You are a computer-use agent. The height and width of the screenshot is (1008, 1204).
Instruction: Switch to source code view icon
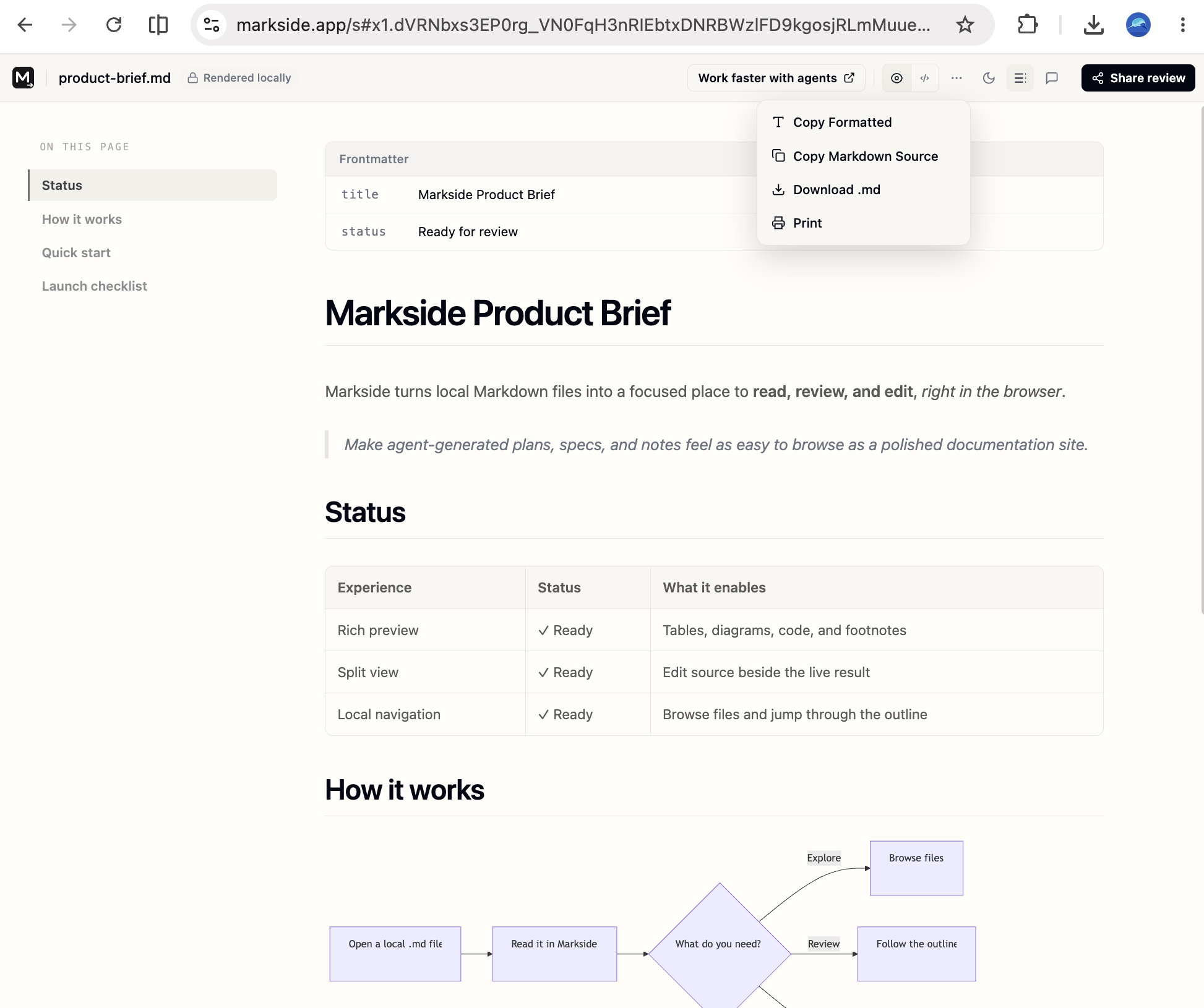pyautogui.click(x=925, y=78)
